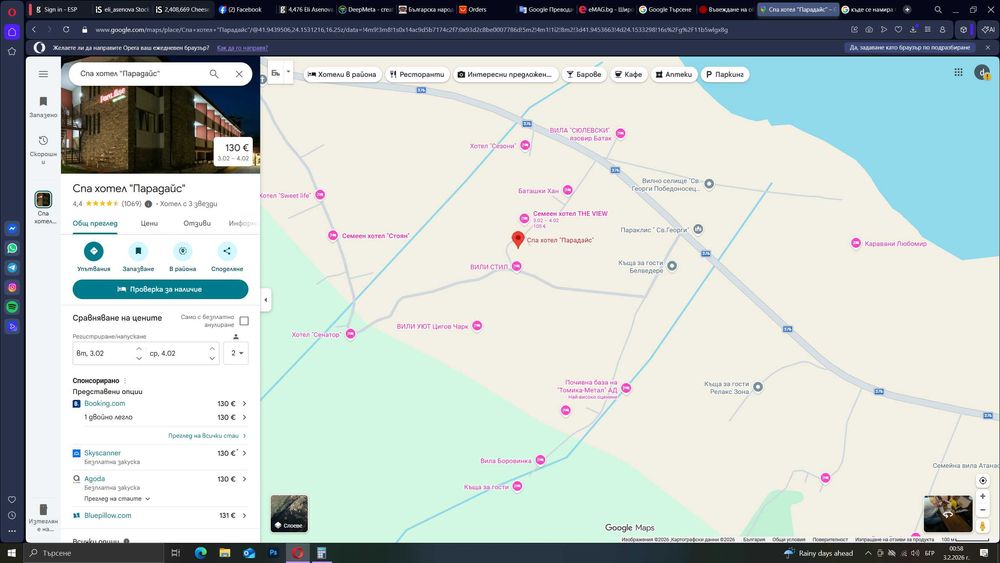Expand the Agoda offer chevron
Viewport: 1000px width, 563px height.
point(244,479)
